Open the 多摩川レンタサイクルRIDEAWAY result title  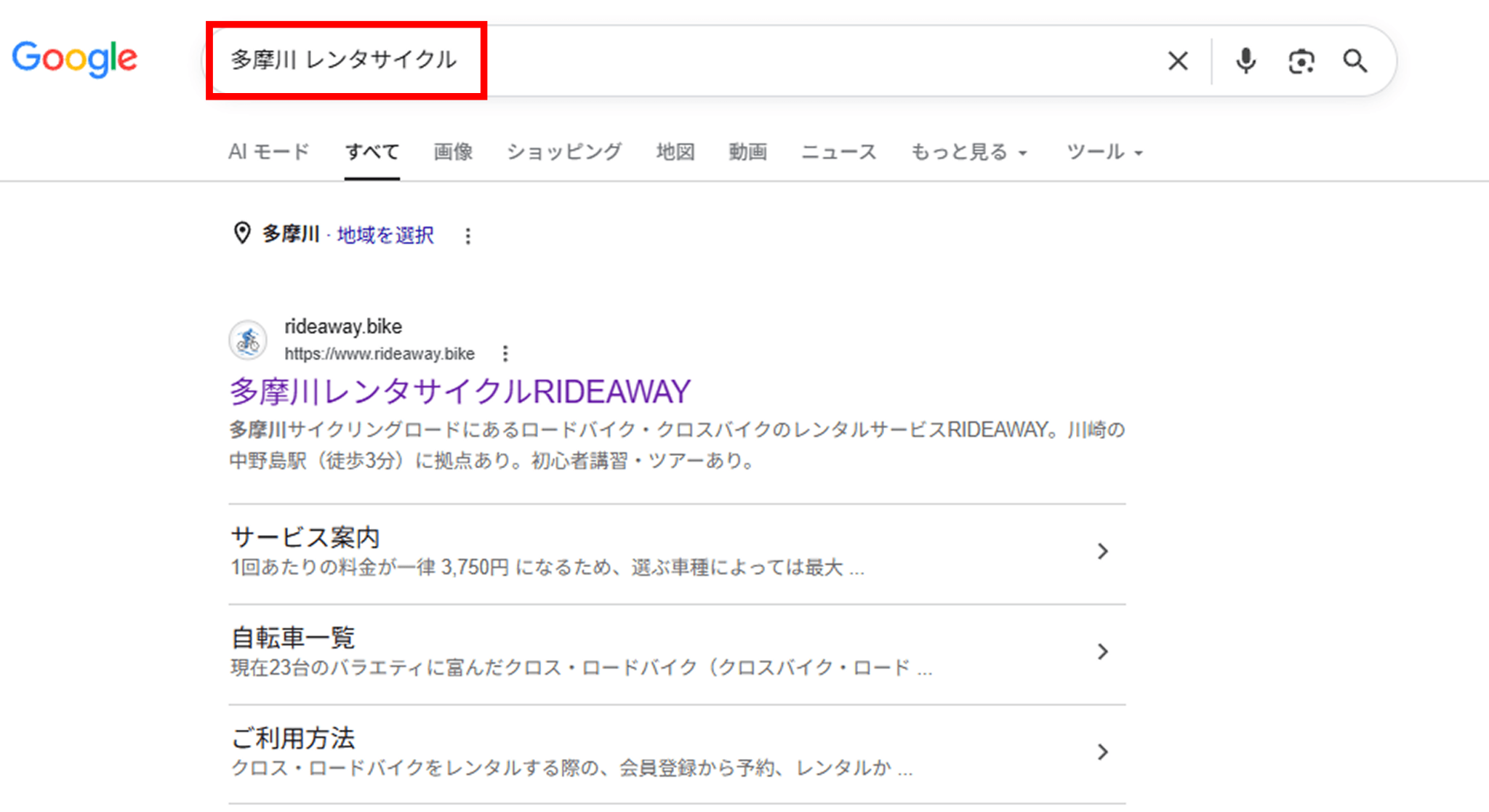[460, 392]
